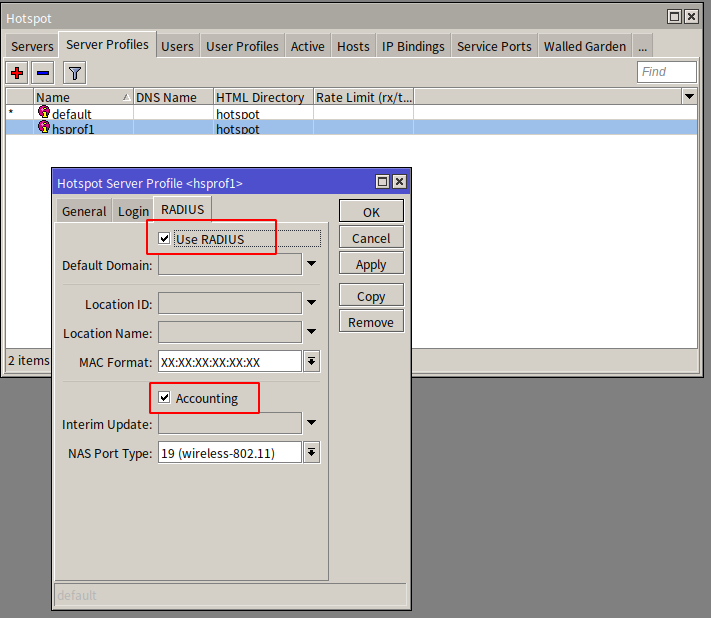
Task: Click the red plus add profile icon
Action: (17, 73)
